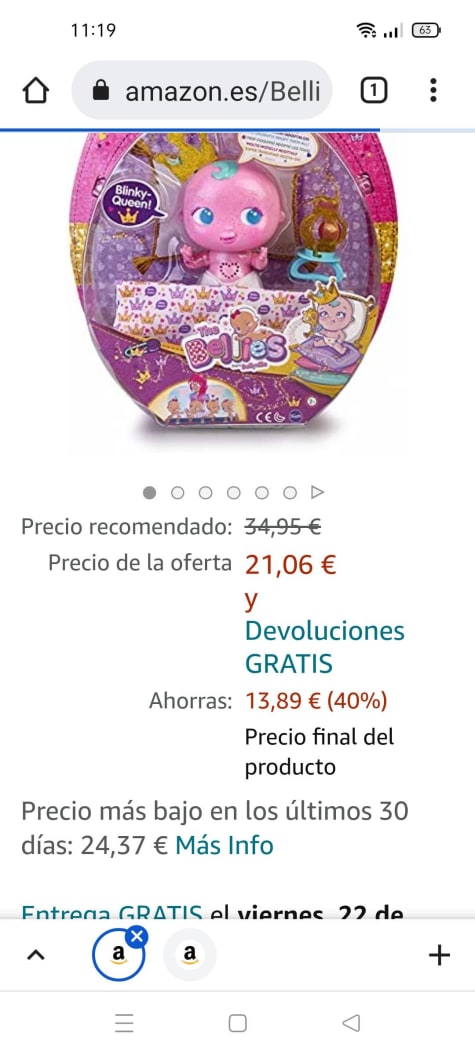This screenshot has height=1056, width=475.
Task: Switch to the second Amazon tab icon
Action: coord(189,954)
